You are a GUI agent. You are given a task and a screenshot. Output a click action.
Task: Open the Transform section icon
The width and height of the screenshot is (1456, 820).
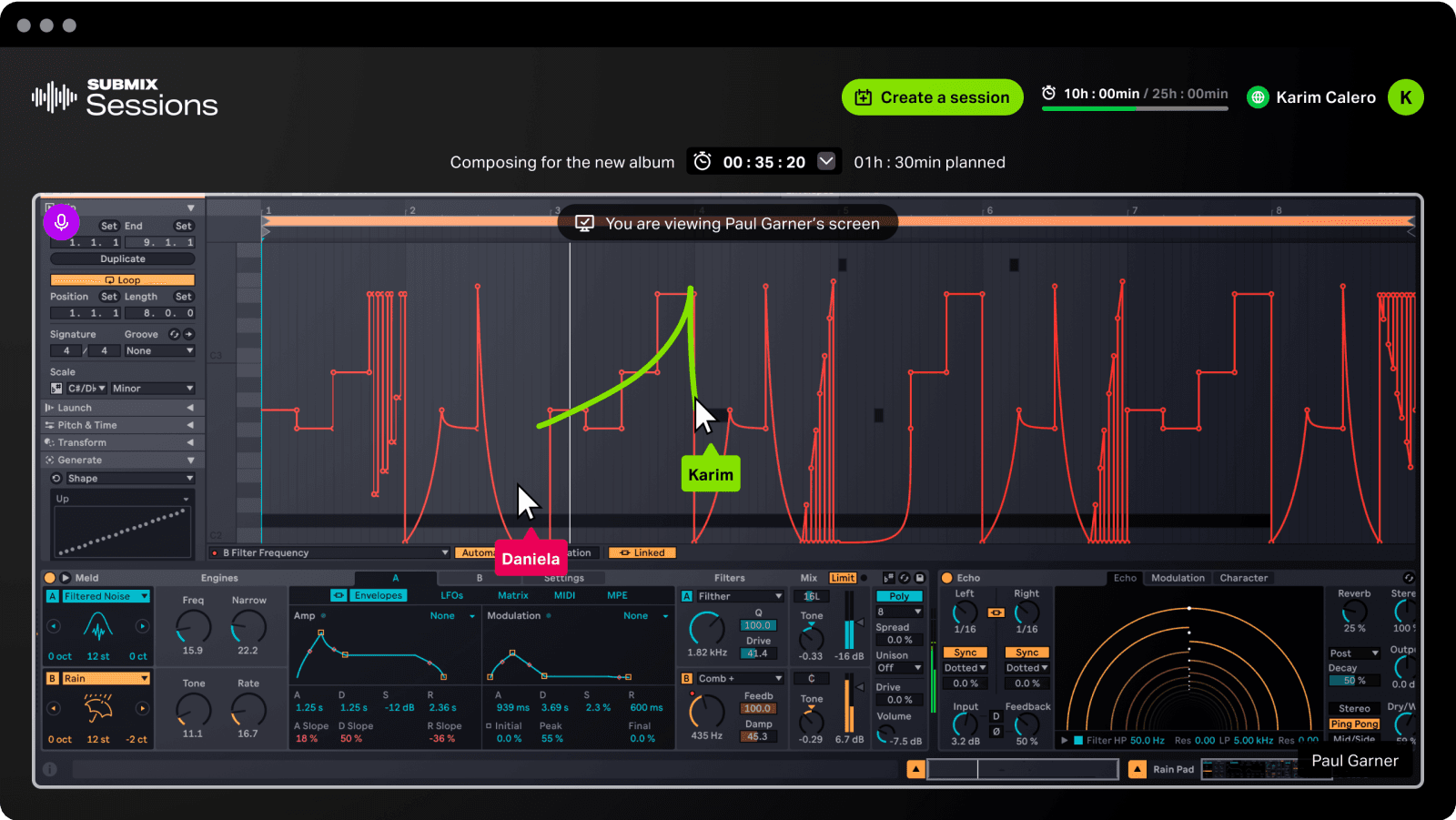click(x=49, y=442)
